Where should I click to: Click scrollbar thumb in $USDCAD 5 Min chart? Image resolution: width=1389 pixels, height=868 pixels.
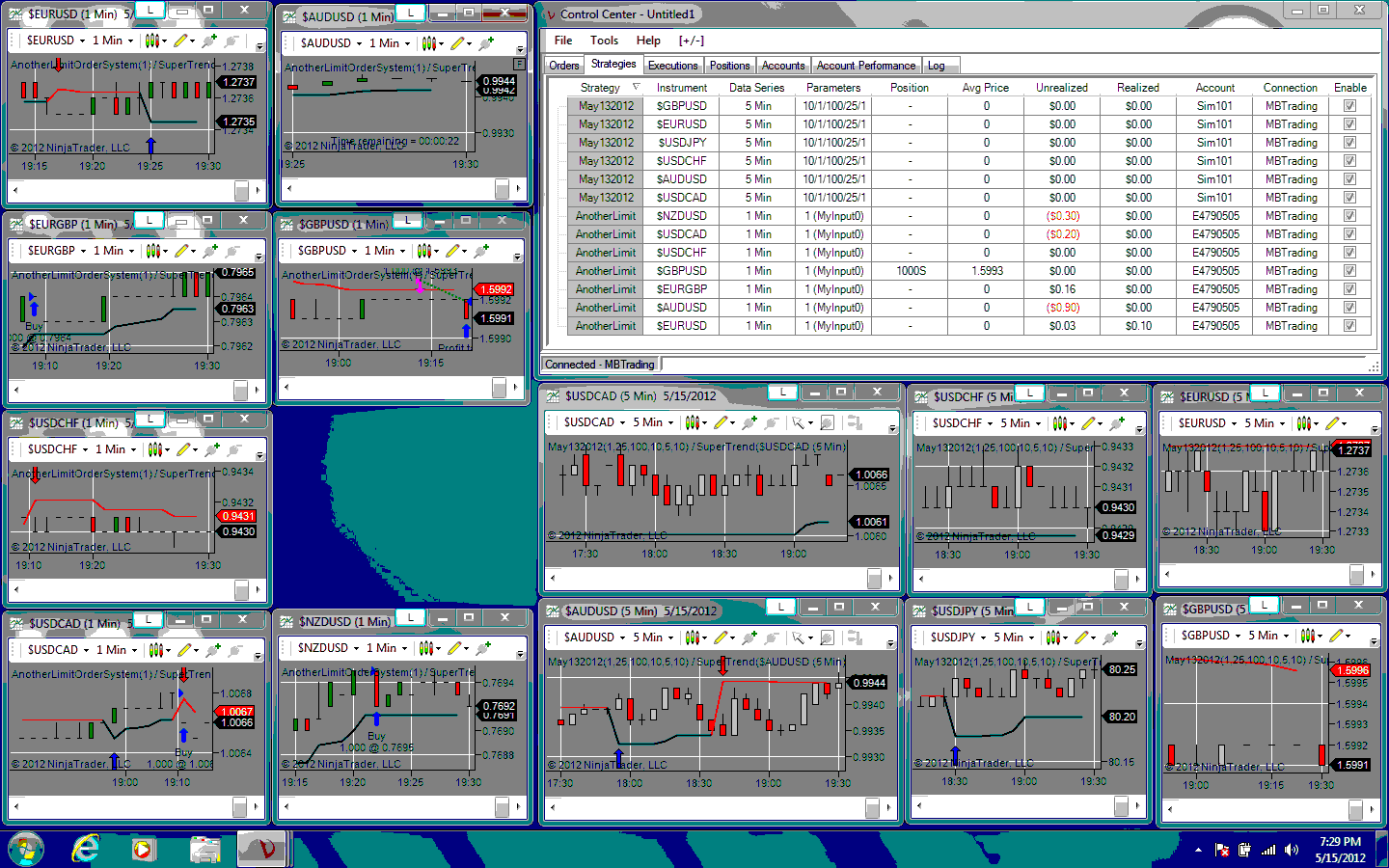click(x=875, y=578)
